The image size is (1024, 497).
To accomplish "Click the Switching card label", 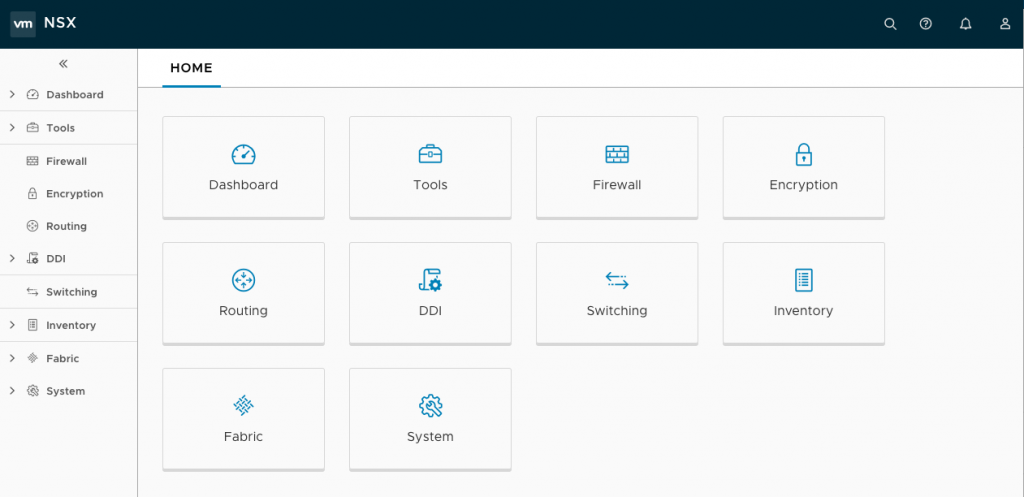I will coord(617,311).
